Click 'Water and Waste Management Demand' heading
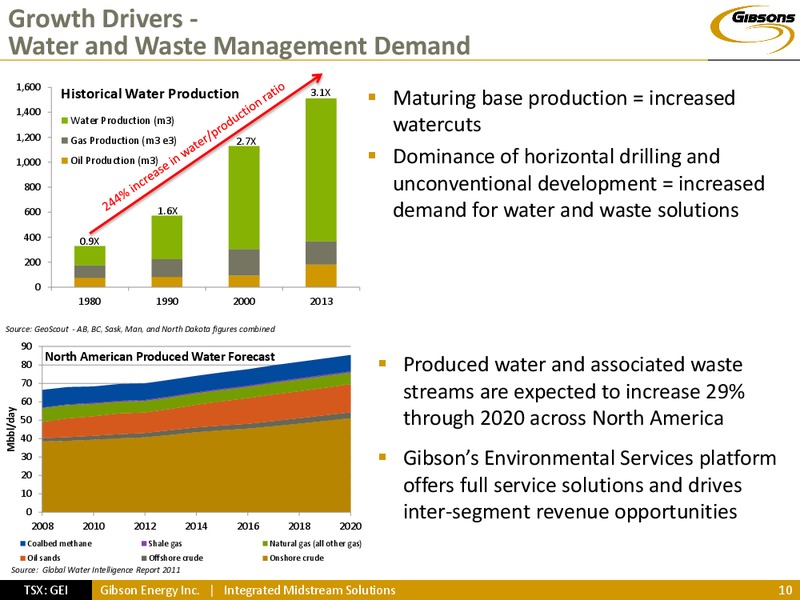The height and width of the screenshot is (600, 800). coord(239,45)
